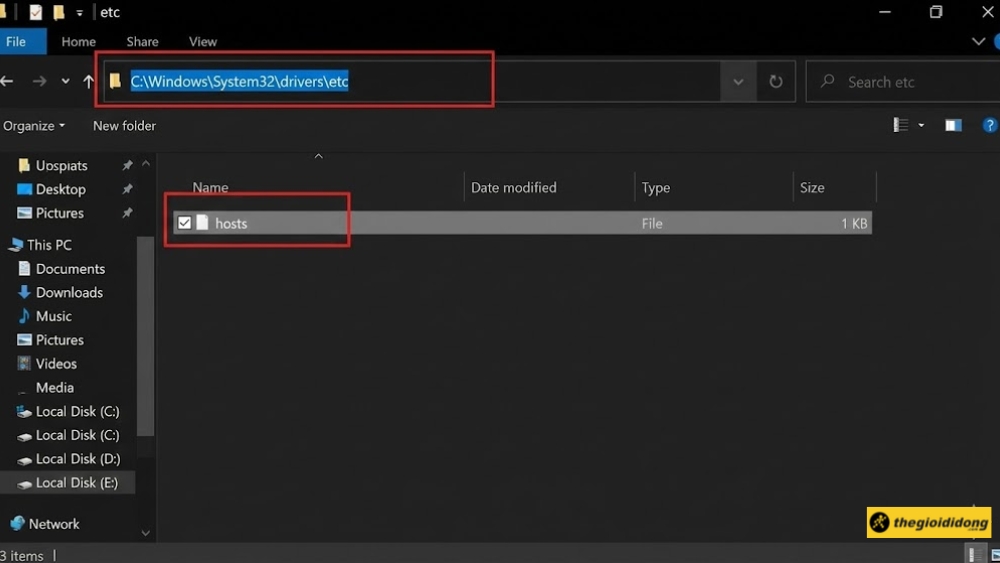Click the Music note icon in sidebar
This screenshot has width=1000, height=563.
coord(24,316)
